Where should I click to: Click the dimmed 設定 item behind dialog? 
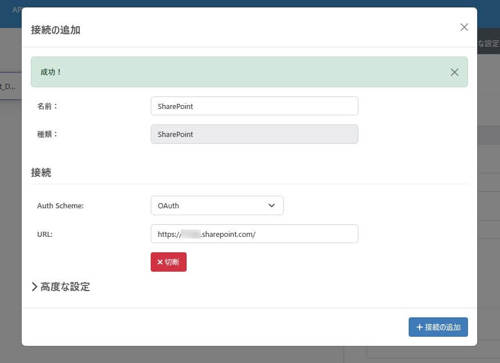(489, 43)
